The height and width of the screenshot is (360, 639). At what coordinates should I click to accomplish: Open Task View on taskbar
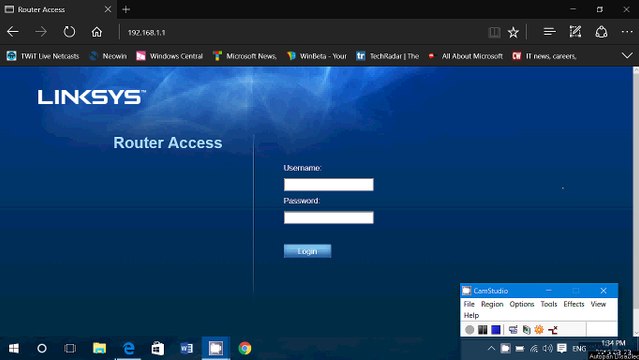(x=70, y=348)
